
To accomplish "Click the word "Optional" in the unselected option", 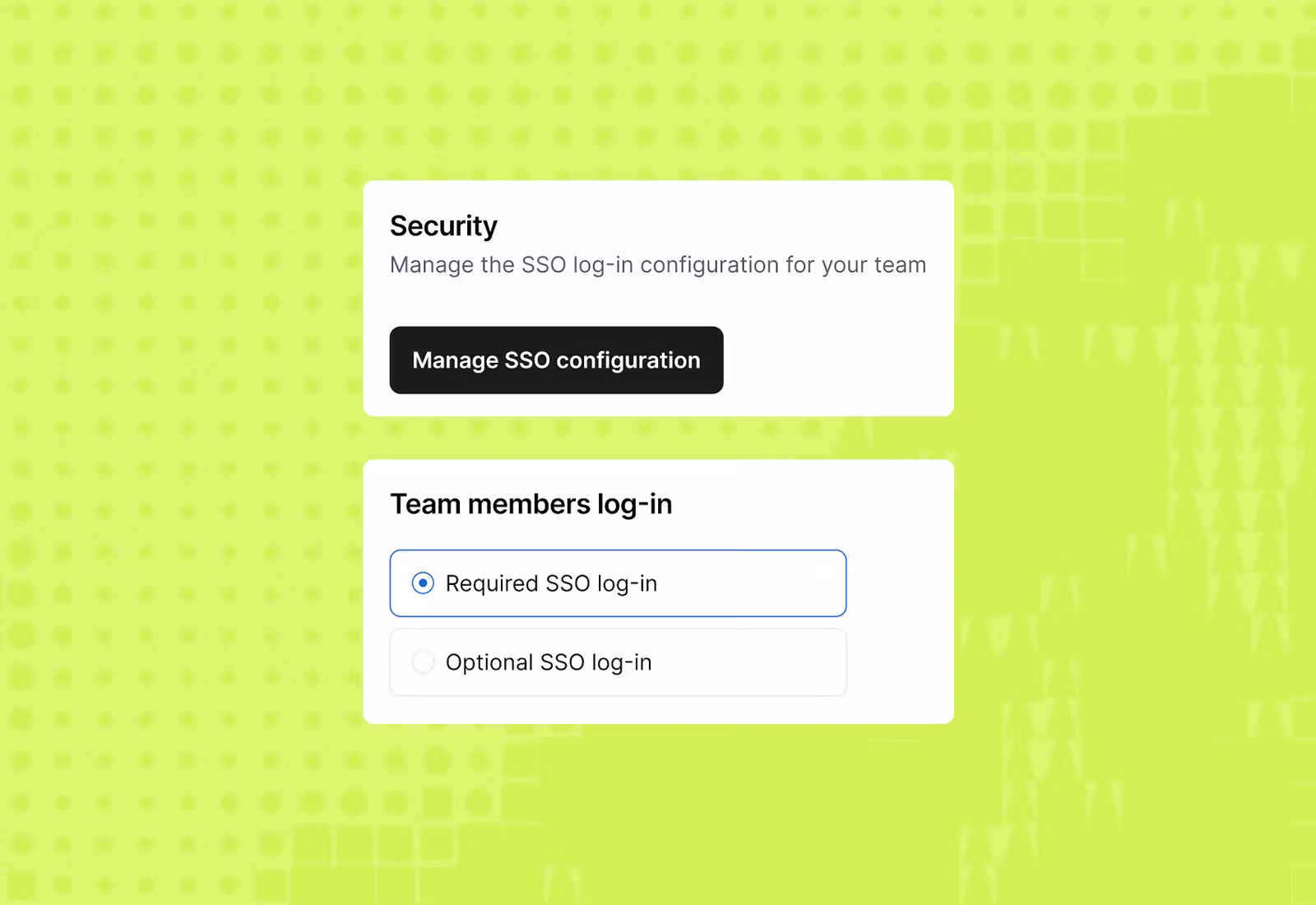I will 489,662.
